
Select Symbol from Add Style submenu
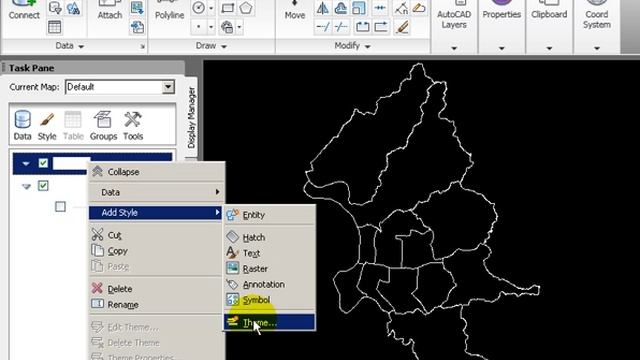pos(269,300)
